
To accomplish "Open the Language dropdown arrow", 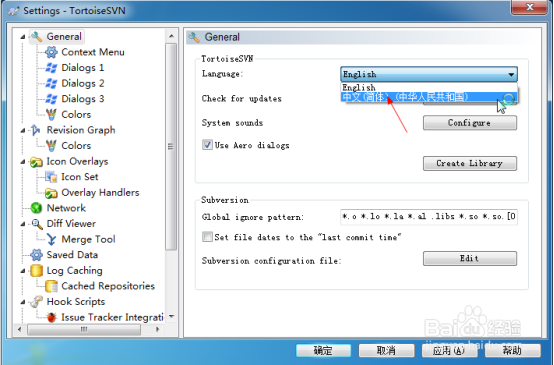I will (511, 74).
